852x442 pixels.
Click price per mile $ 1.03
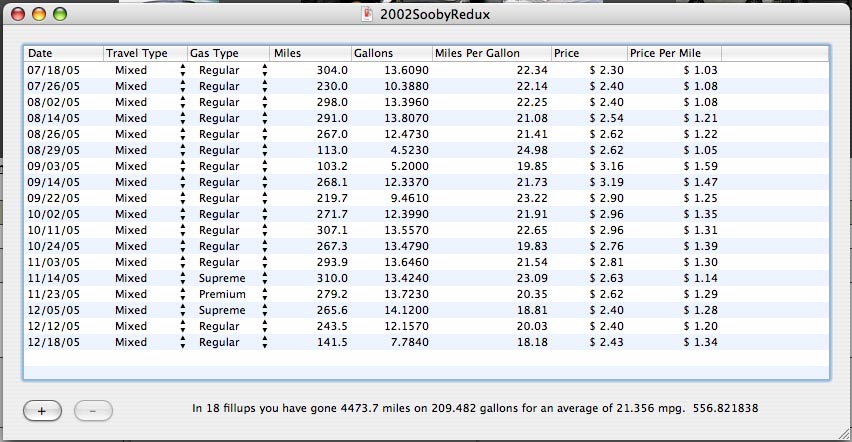[700, 70]
